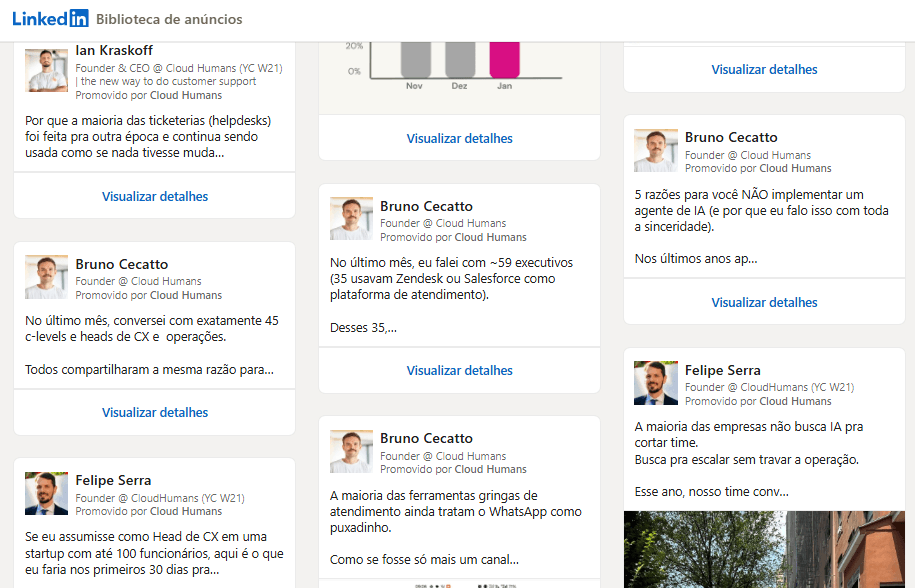Click 'Promovido por Cloud Humans' under Ian Kraskoff
The height and width of the screenshot is (588, 915).
click(x=149, y=95)
